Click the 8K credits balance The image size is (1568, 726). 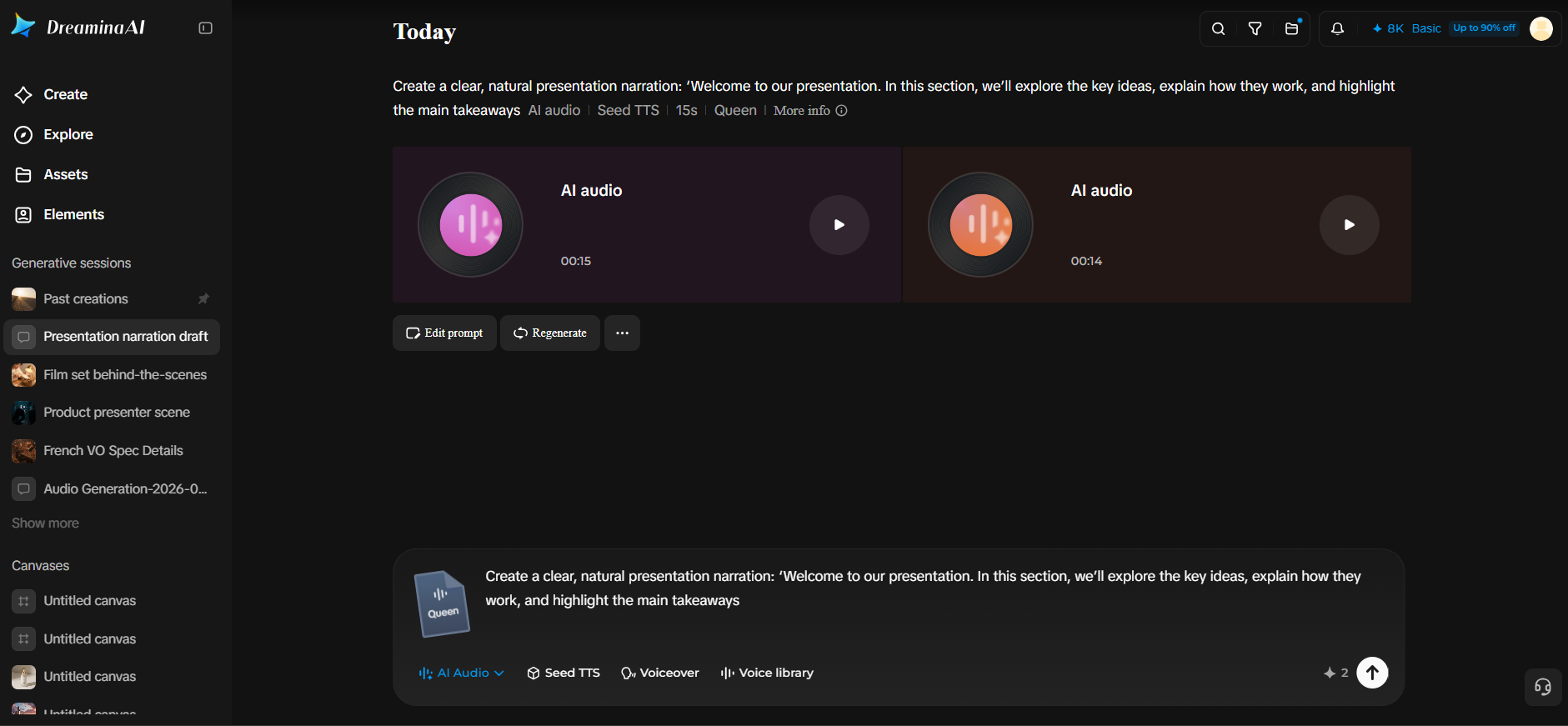[1388, 28]
